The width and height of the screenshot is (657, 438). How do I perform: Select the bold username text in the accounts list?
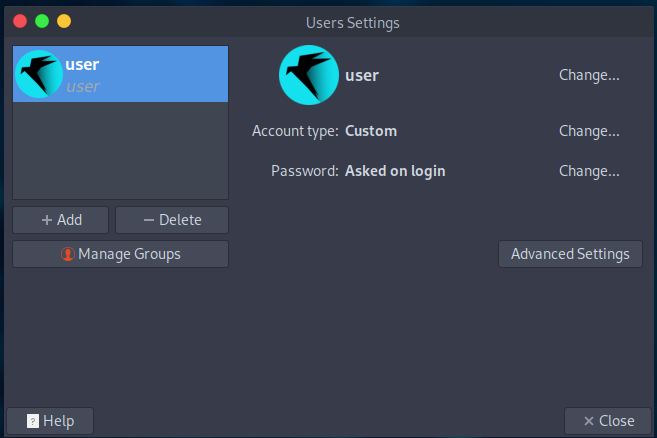click(82, 65)
